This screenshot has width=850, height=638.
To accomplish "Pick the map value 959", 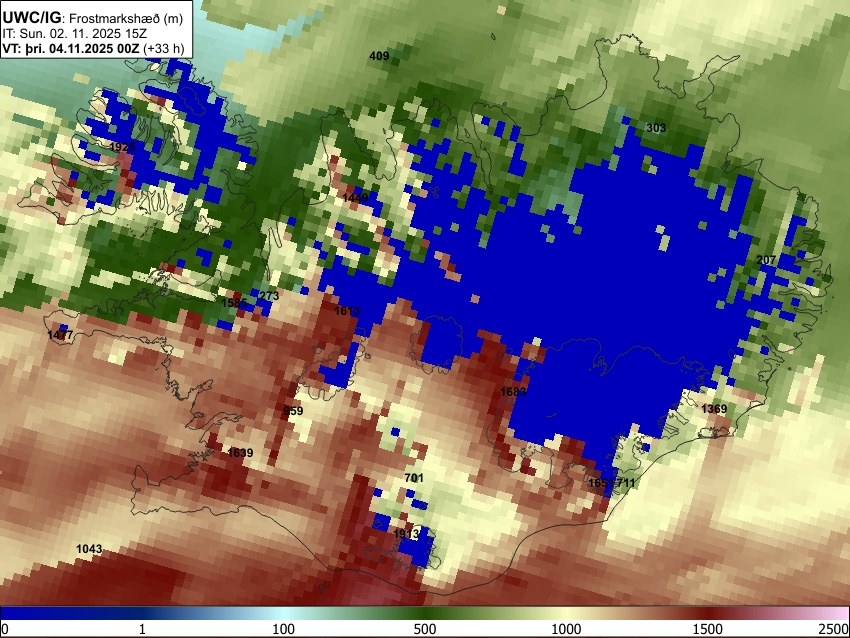I will 293,411.
